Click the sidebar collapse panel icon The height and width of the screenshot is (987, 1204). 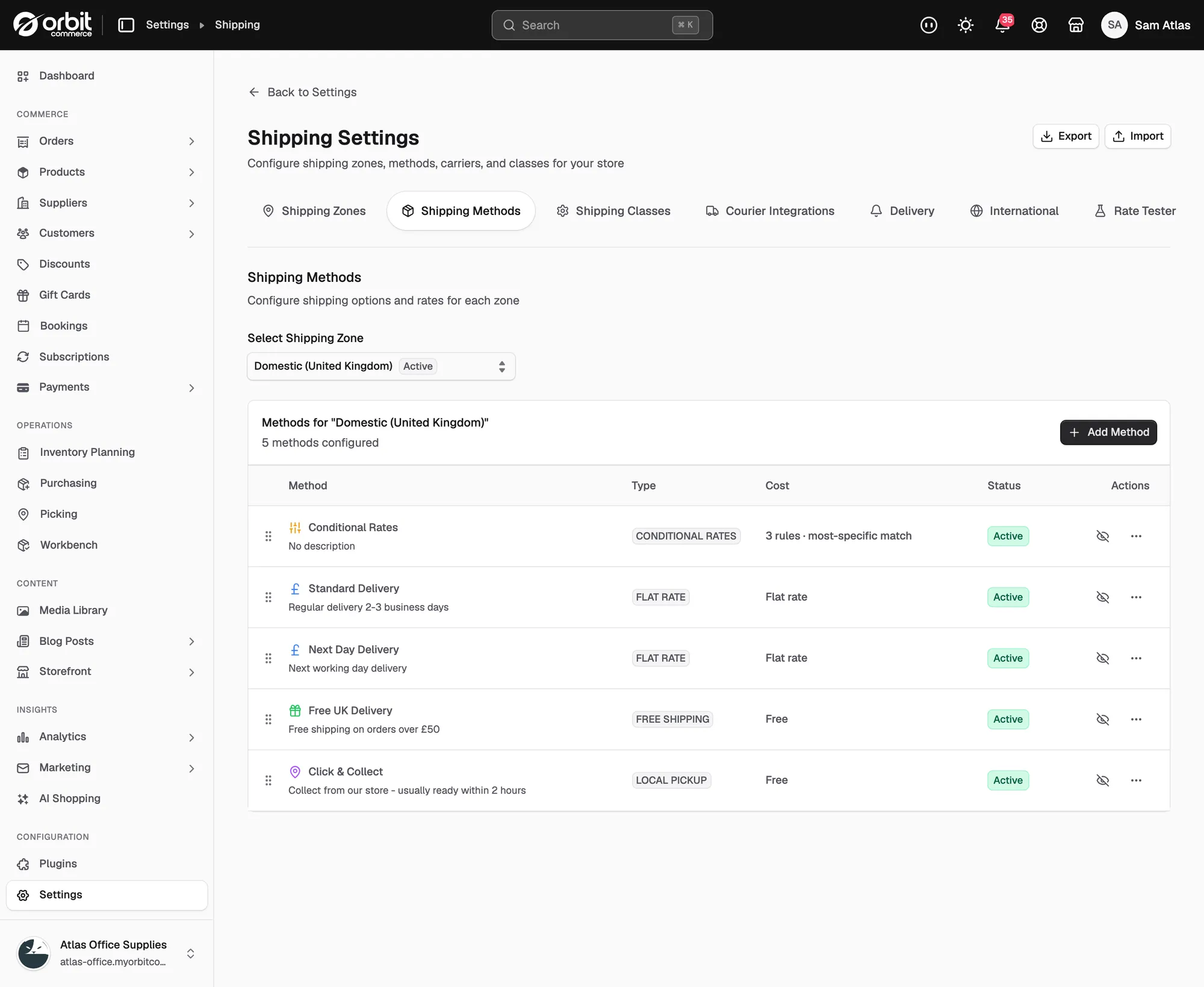pyautogui.click(x=126, y=25)
